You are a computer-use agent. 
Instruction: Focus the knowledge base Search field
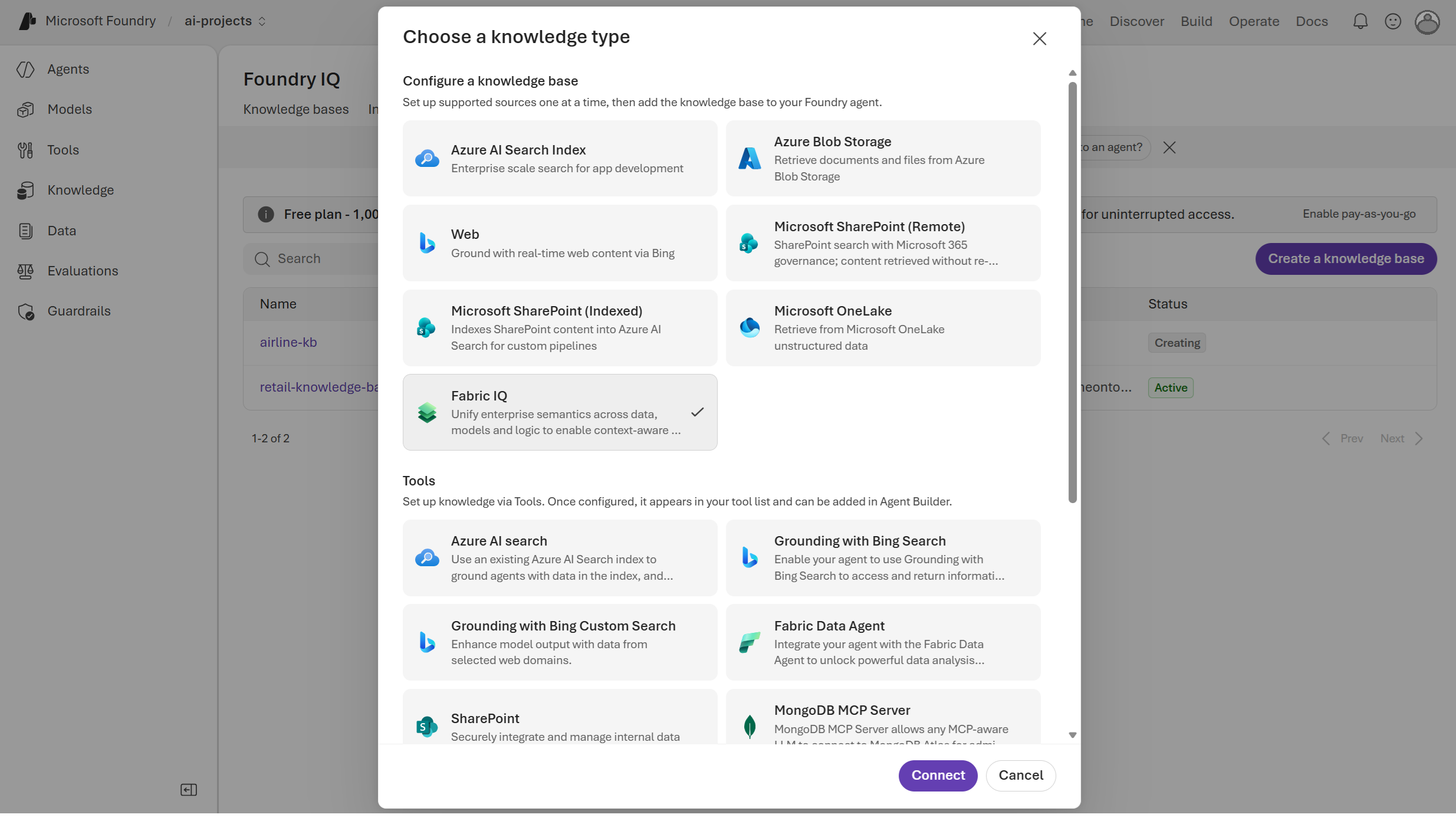pyautogui.click(x=311, y=260)
